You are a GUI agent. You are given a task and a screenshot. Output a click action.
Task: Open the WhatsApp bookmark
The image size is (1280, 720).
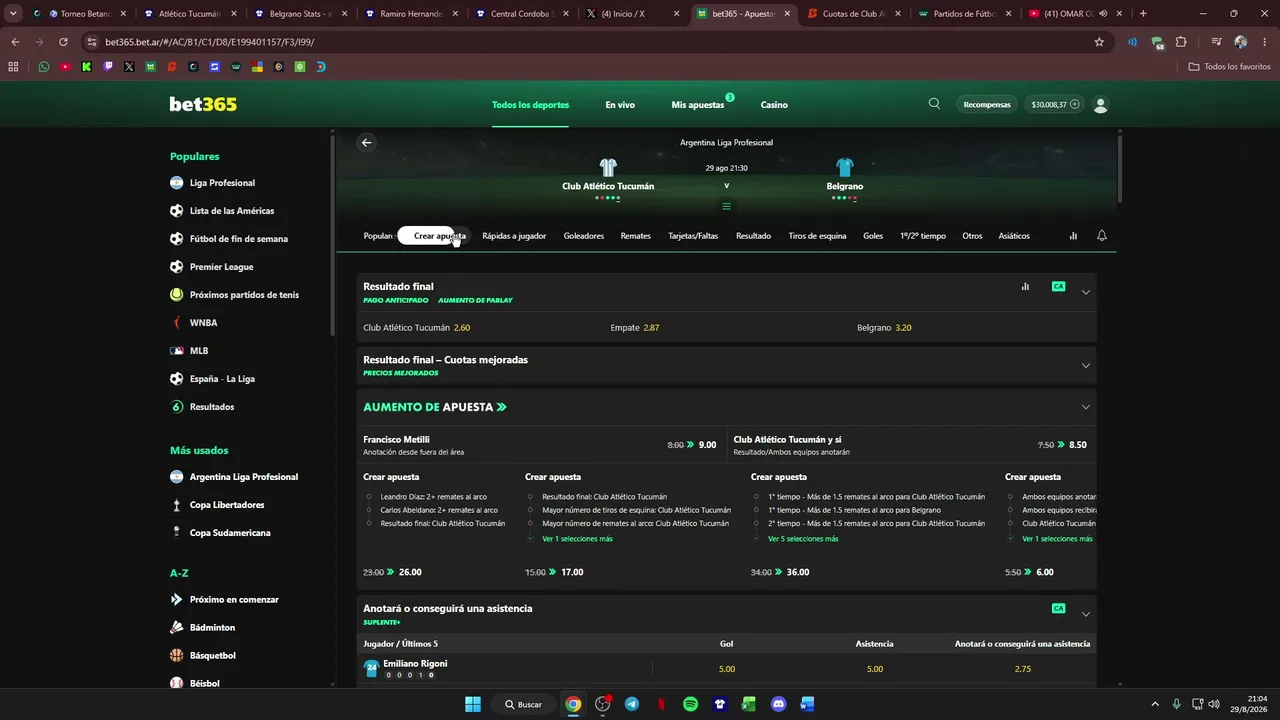coord(44,66)
